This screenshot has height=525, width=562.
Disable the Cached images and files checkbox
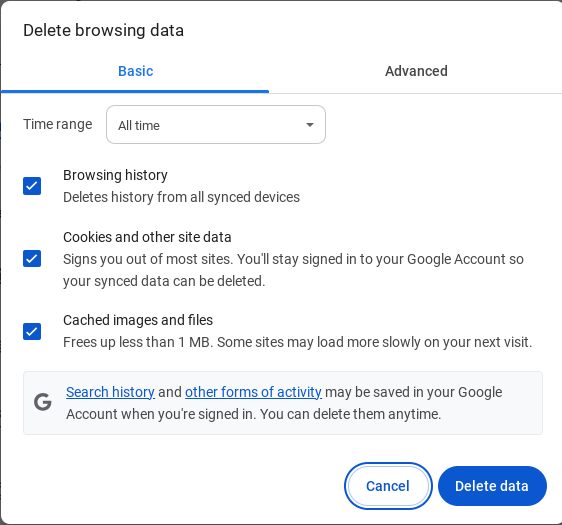tap(32, 331)
